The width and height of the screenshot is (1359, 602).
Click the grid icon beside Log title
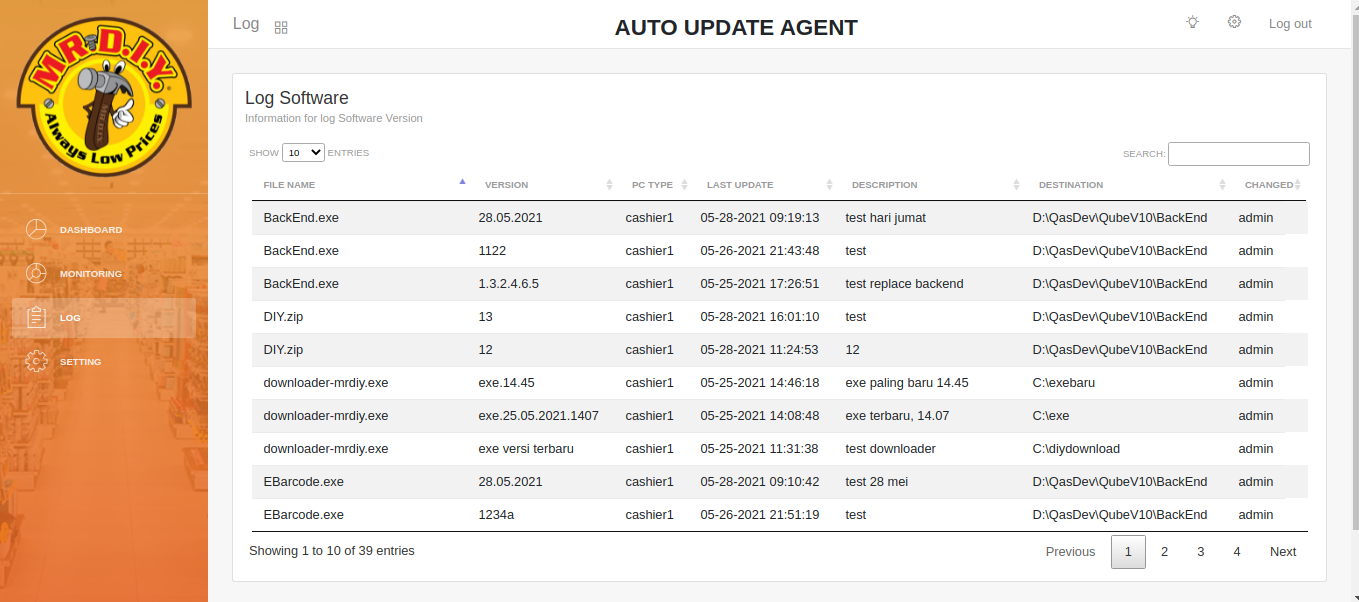click(281, 27)
